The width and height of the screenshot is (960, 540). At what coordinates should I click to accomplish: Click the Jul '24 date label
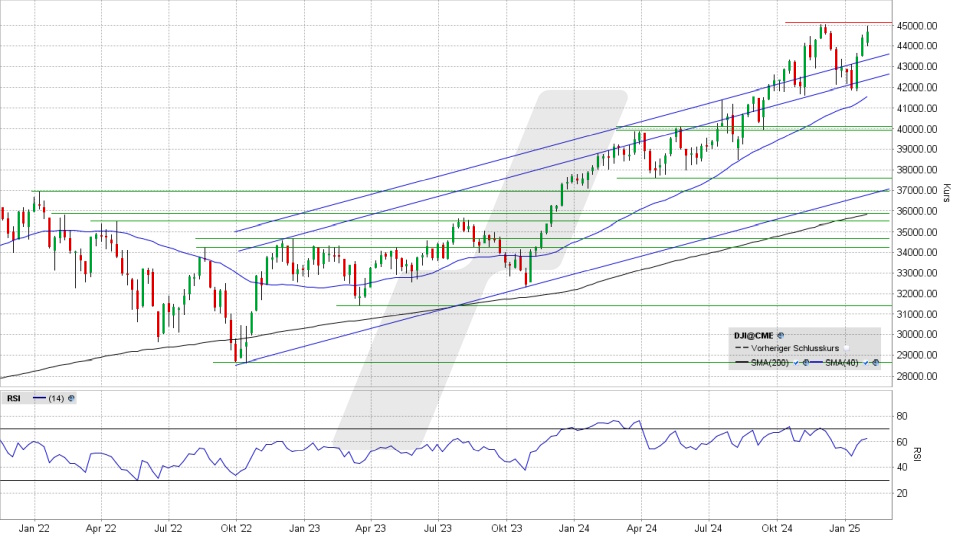click(x=708, y=528)
